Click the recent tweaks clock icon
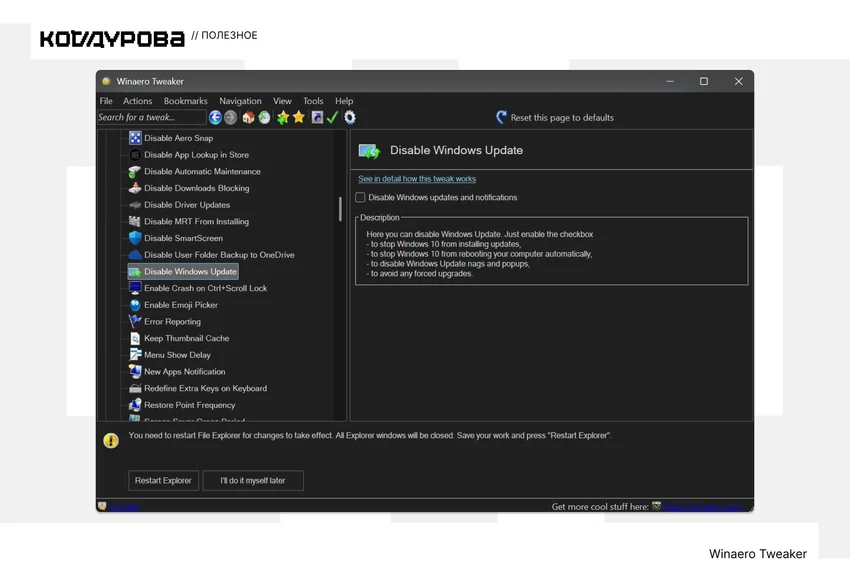The image size is (850, 582). (264, 117)
